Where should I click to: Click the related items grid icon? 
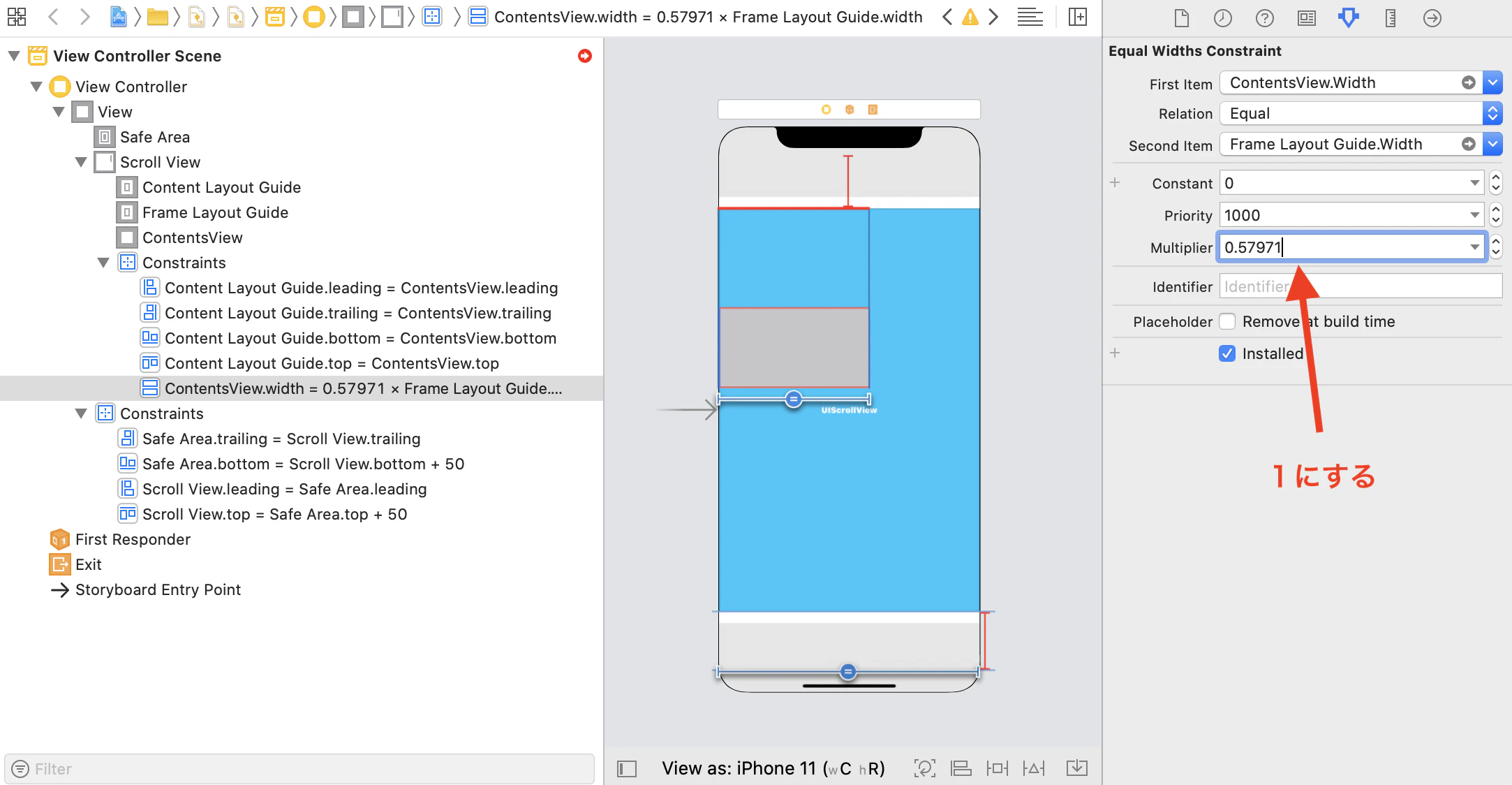pyautogui.click(x=17, y=17)
